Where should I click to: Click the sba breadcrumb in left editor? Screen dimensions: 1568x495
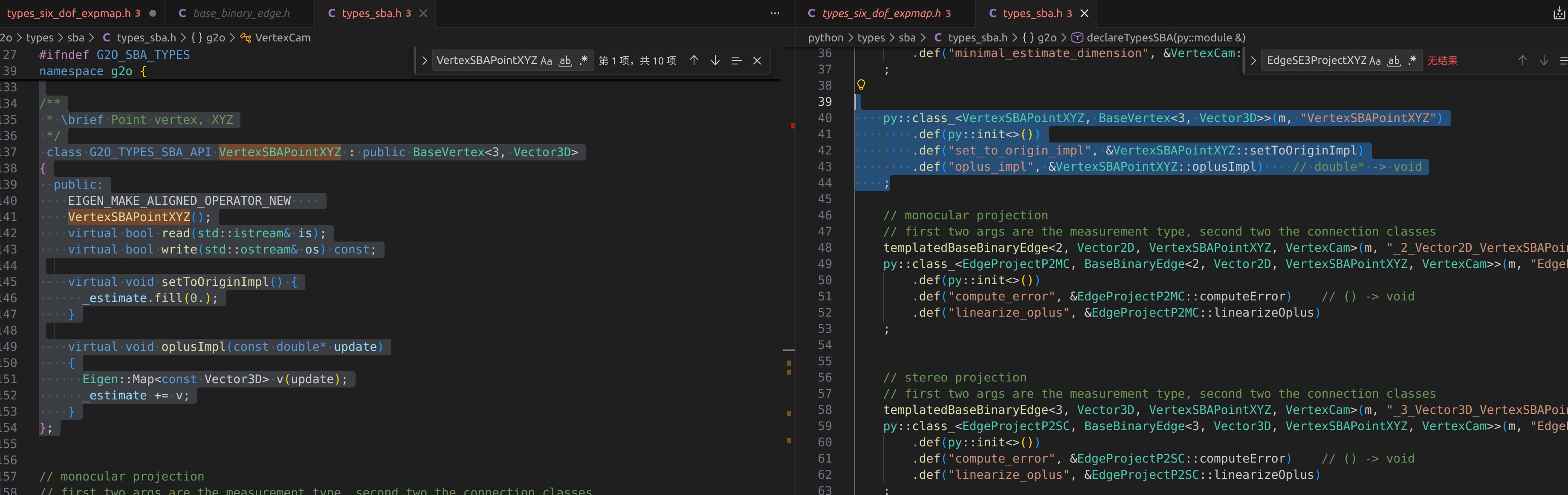click(x=75, y=38)
